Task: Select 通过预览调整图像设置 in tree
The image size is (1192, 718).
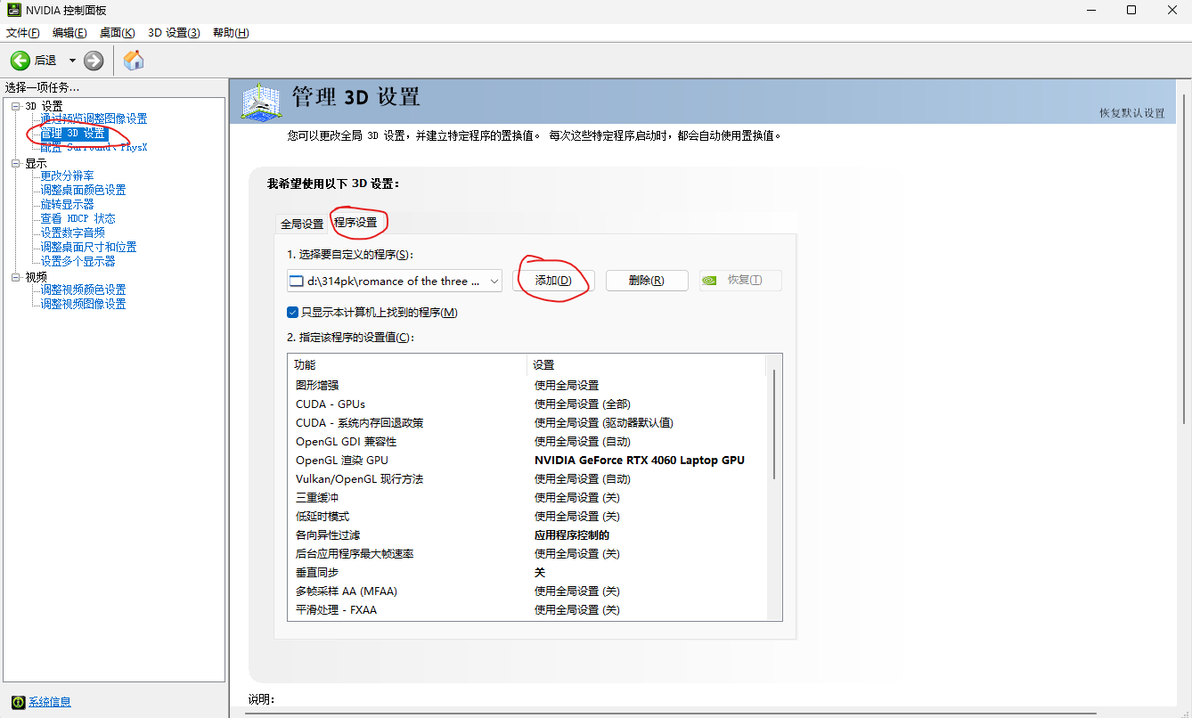Action: point(94,119)
